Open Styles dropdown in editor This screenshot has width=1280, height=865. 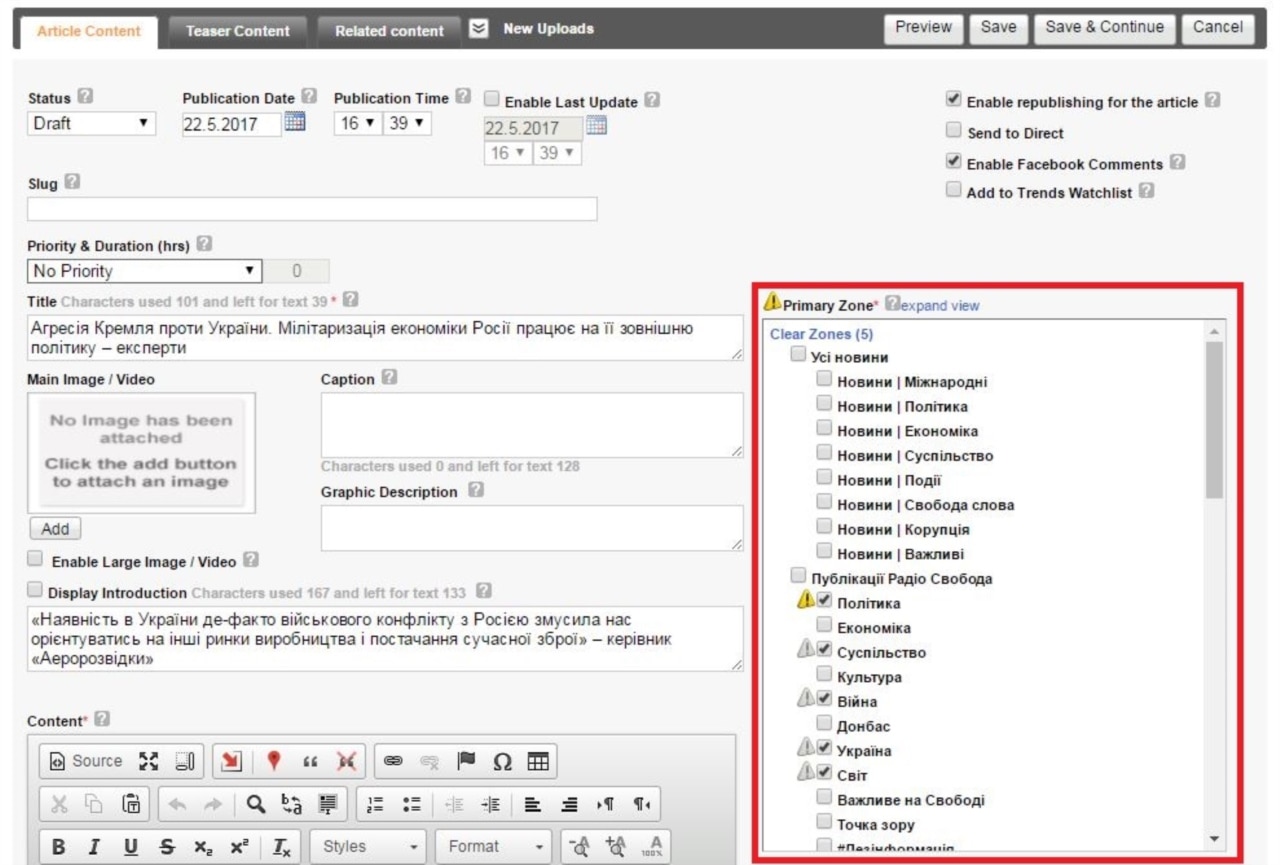point(369,847)
